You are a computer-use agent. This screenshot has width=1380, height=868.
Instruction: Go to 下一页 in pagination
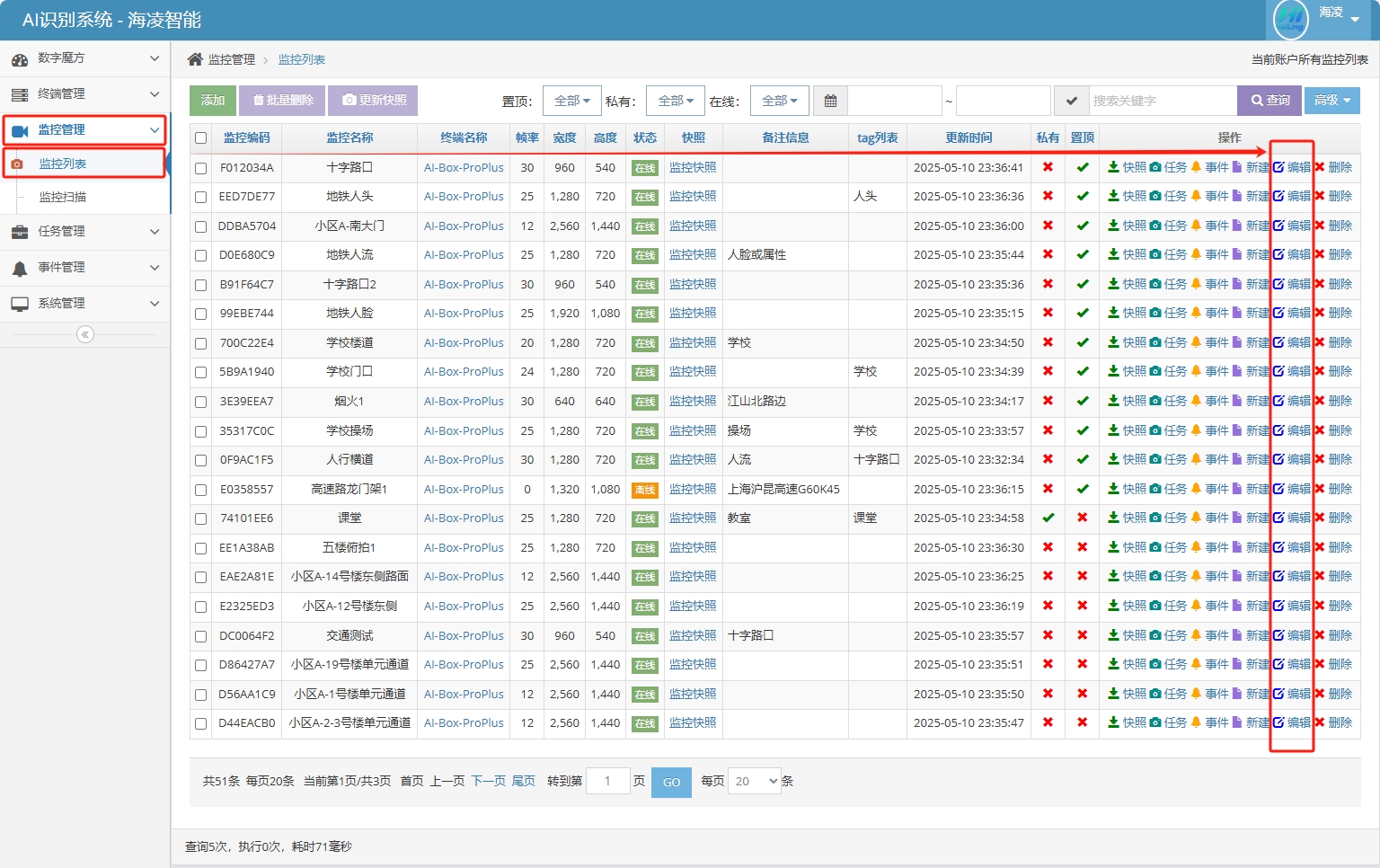[489, 782]
